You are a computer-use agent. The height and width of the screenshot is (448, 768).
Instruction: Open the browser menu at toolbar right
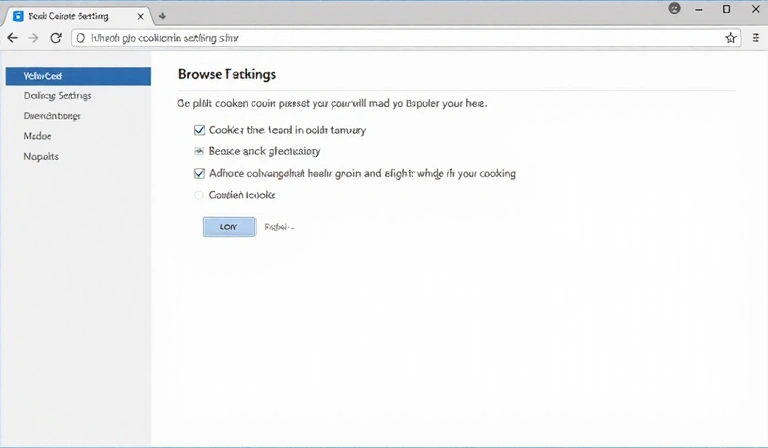click(x=755, y=38)
